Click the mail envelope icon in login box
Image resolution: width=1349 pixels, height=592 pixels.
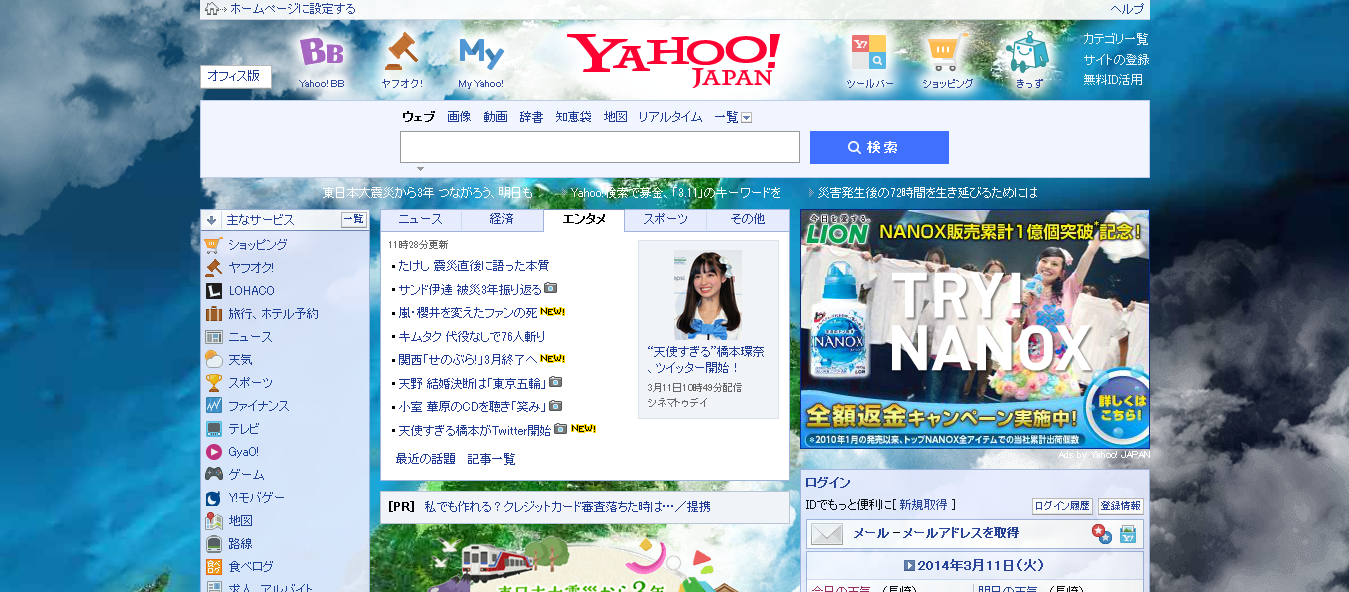[827, 534]
